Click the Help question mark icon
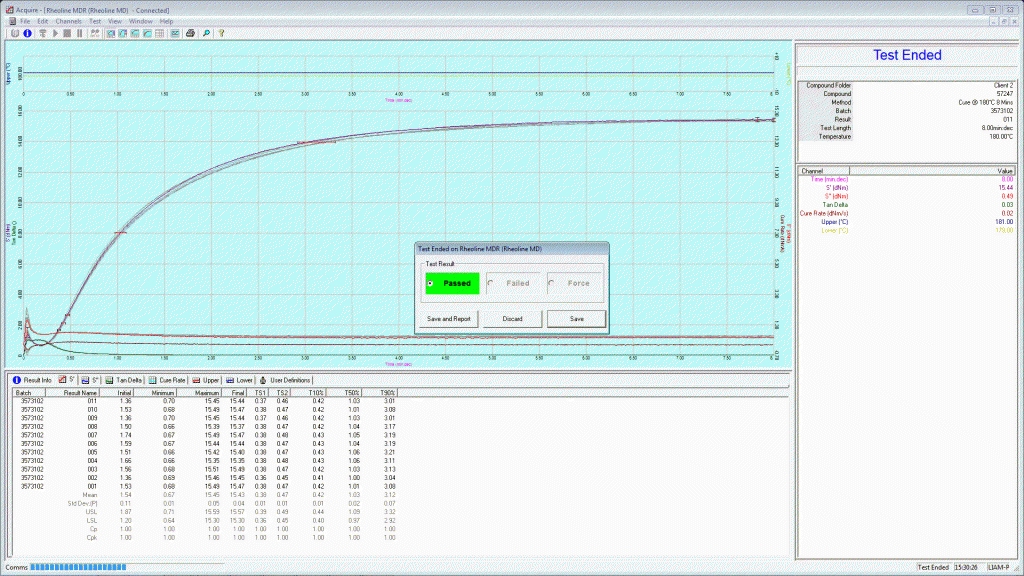 [x=222, y=33]
